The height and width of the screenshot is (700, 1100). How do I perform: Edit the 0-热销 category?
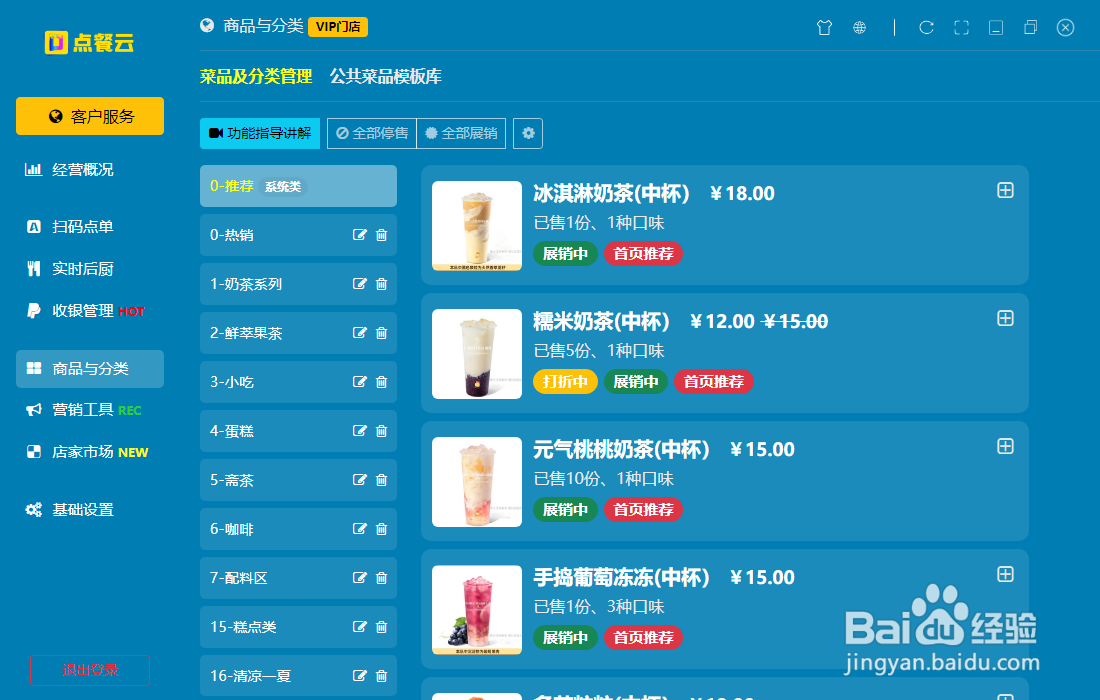coord(359,235)
